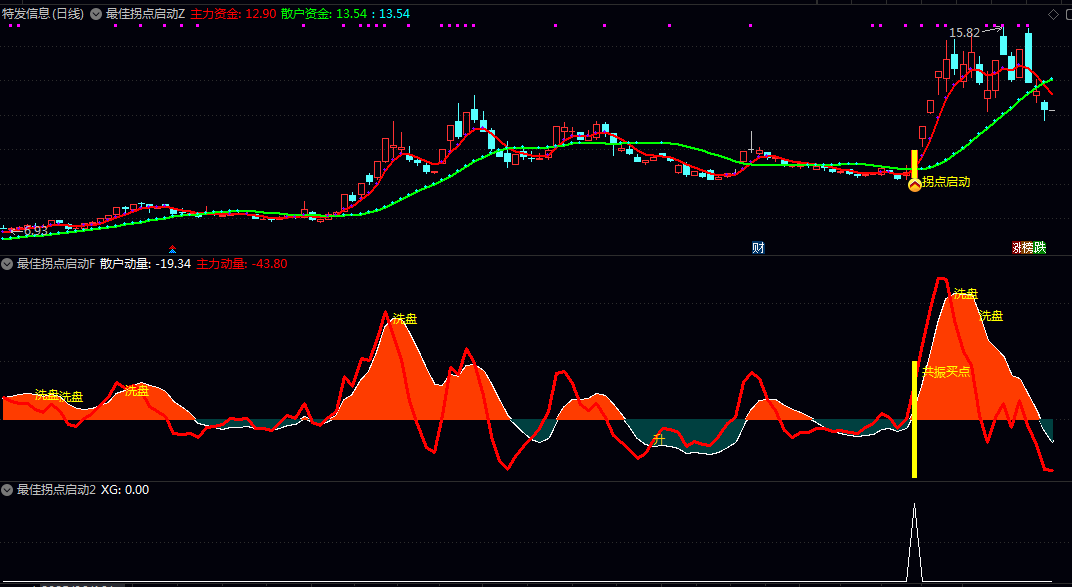Click the orange 升 label in the momentum panel
This screenshot has height=587, width=1072.
(658, 440)
